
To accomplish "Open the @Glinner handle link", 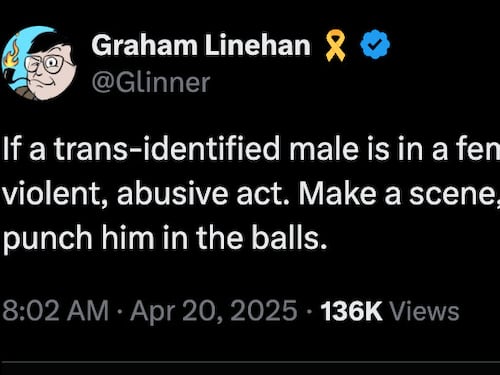I will (151, 82).
